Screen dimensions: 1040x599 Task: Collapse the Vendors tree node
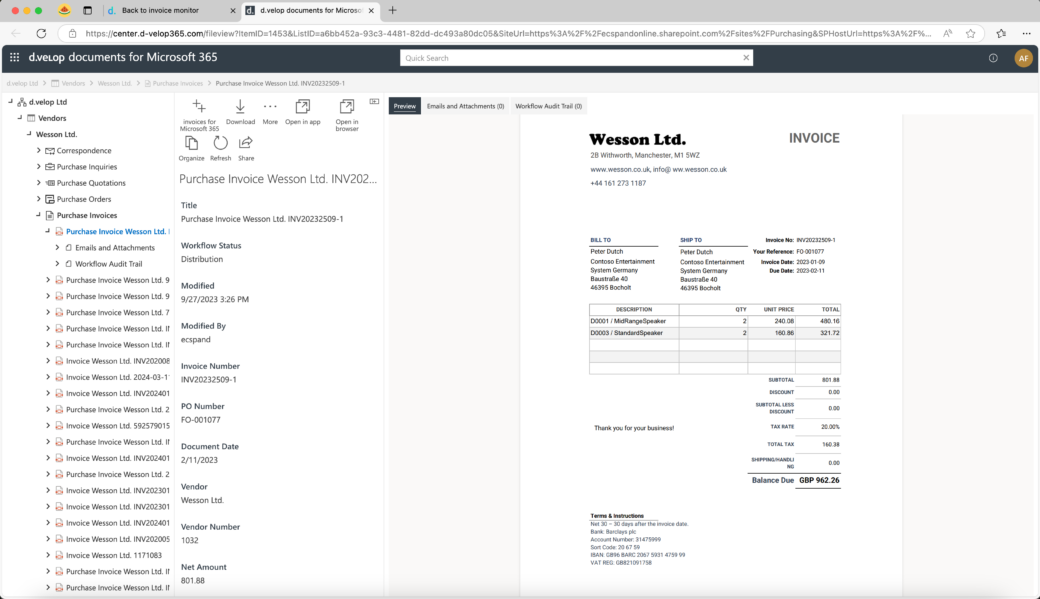[19, 117]
